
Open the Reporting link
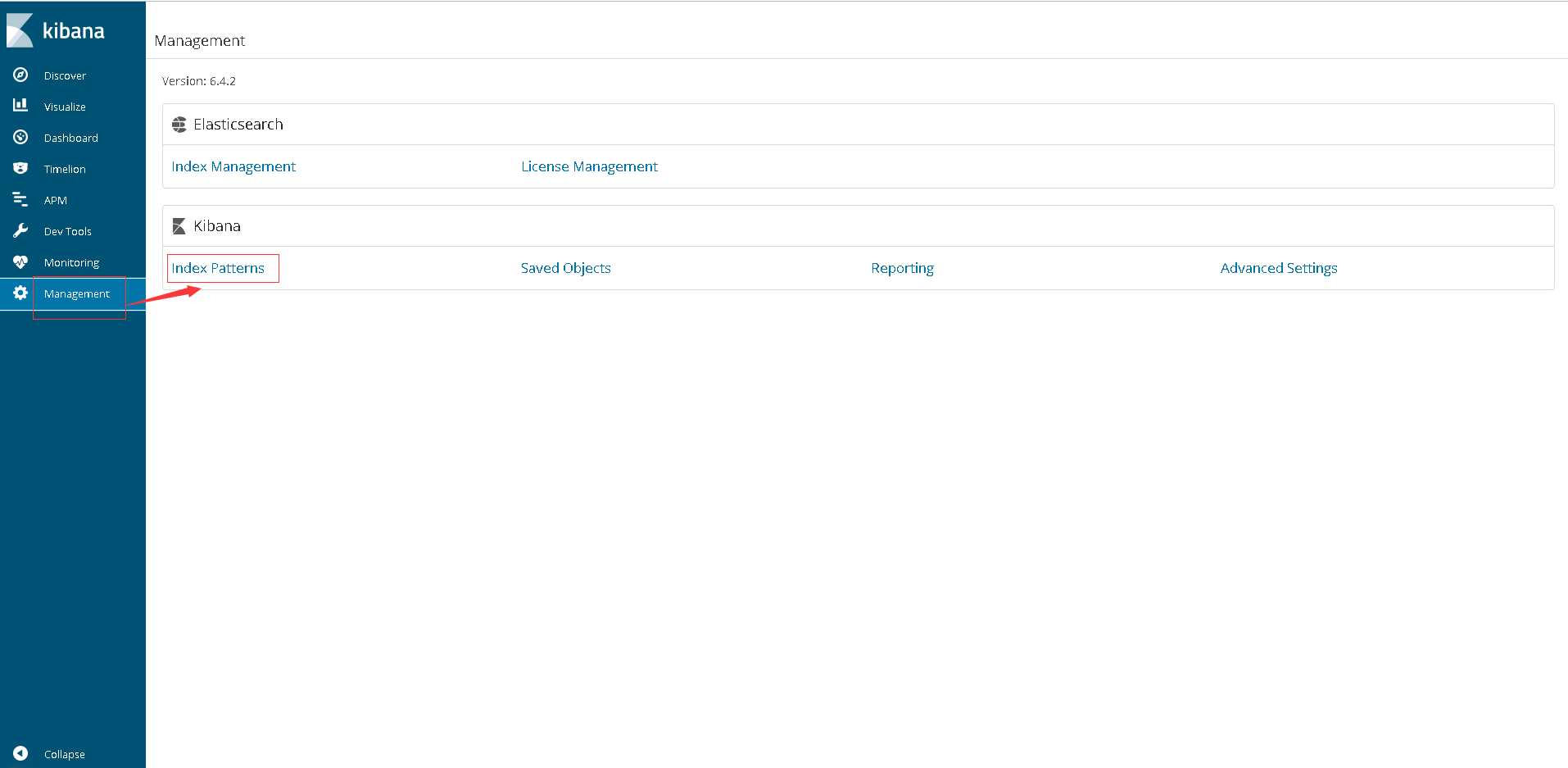pyautogui.click(x=902, y=268)
